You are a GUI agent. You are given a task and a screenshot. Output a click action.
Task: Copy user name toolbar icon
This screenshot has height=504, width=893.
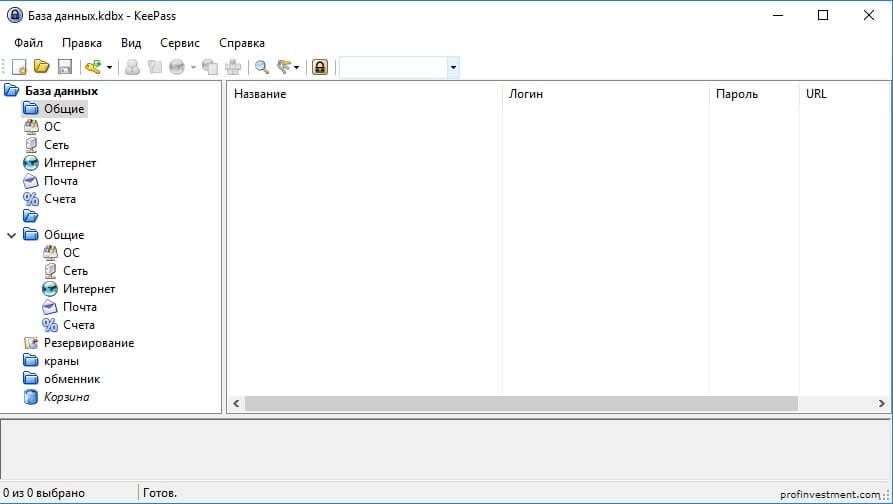[x=133, y=67]
